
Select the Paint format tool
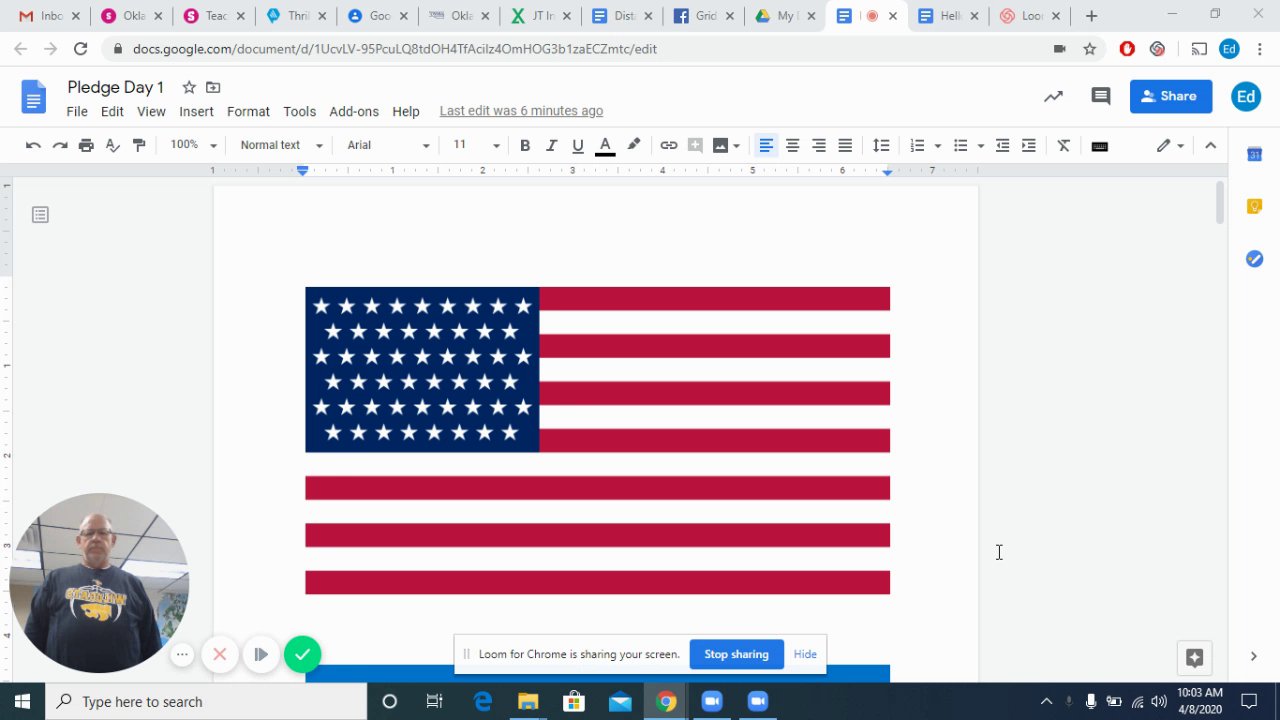(139, 145)
